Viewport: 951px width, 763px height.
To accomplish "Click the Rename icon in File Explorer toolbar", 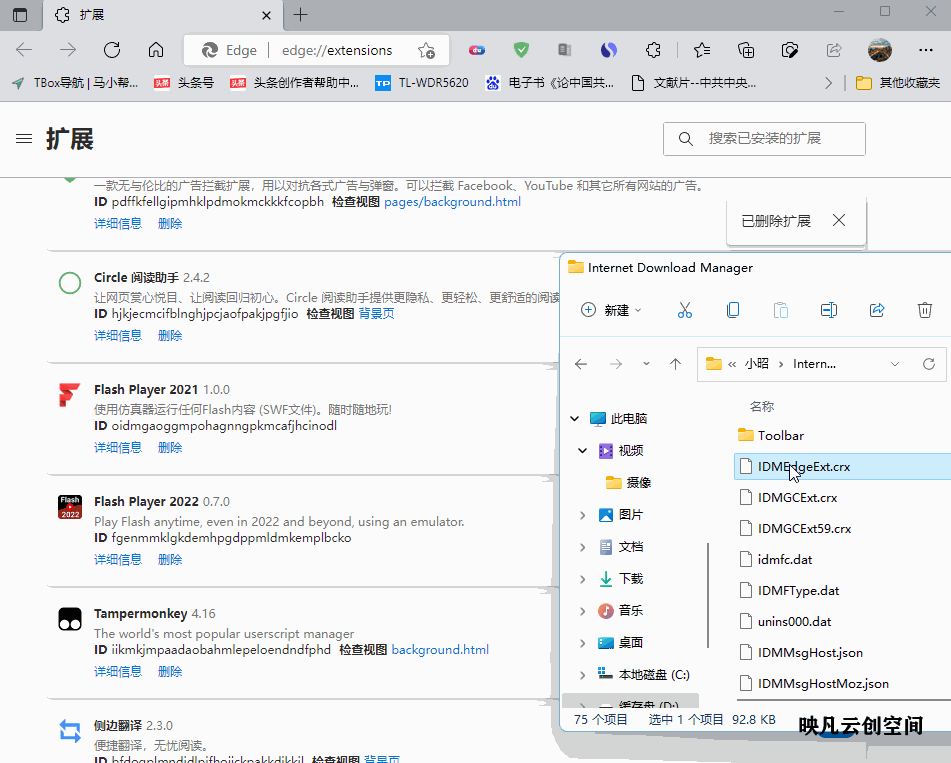I will 828,311.
